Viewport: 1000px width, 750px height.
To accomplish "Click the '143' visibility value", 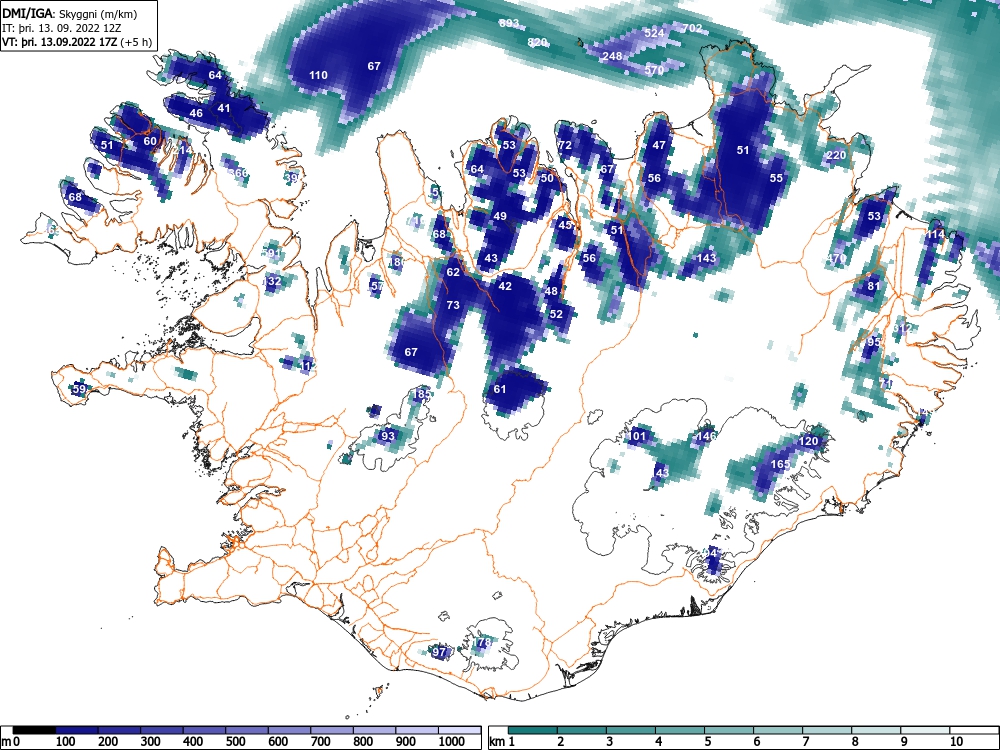I will [707, 258].
